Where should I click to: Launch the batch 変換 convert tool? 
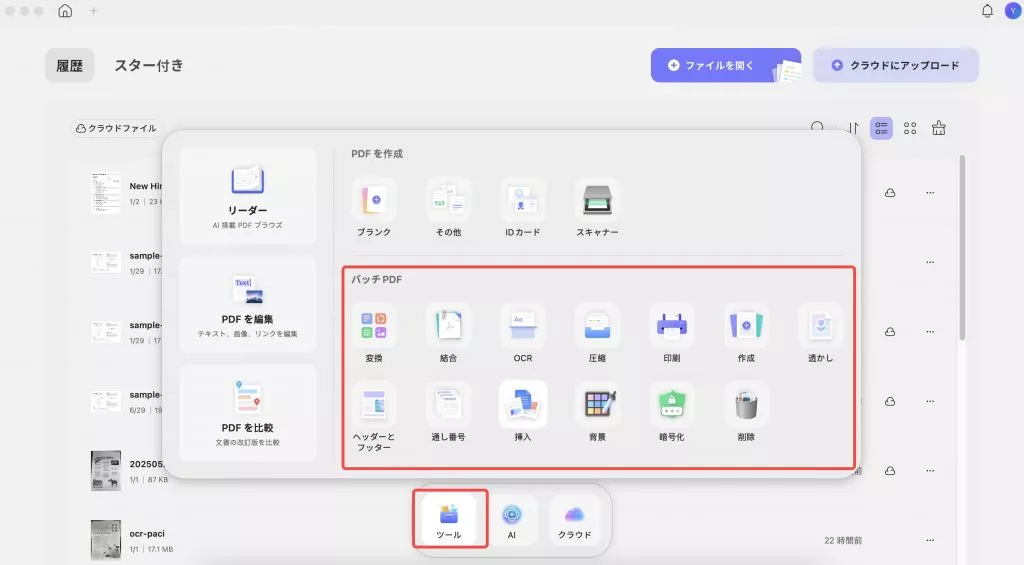pos(374,334)
